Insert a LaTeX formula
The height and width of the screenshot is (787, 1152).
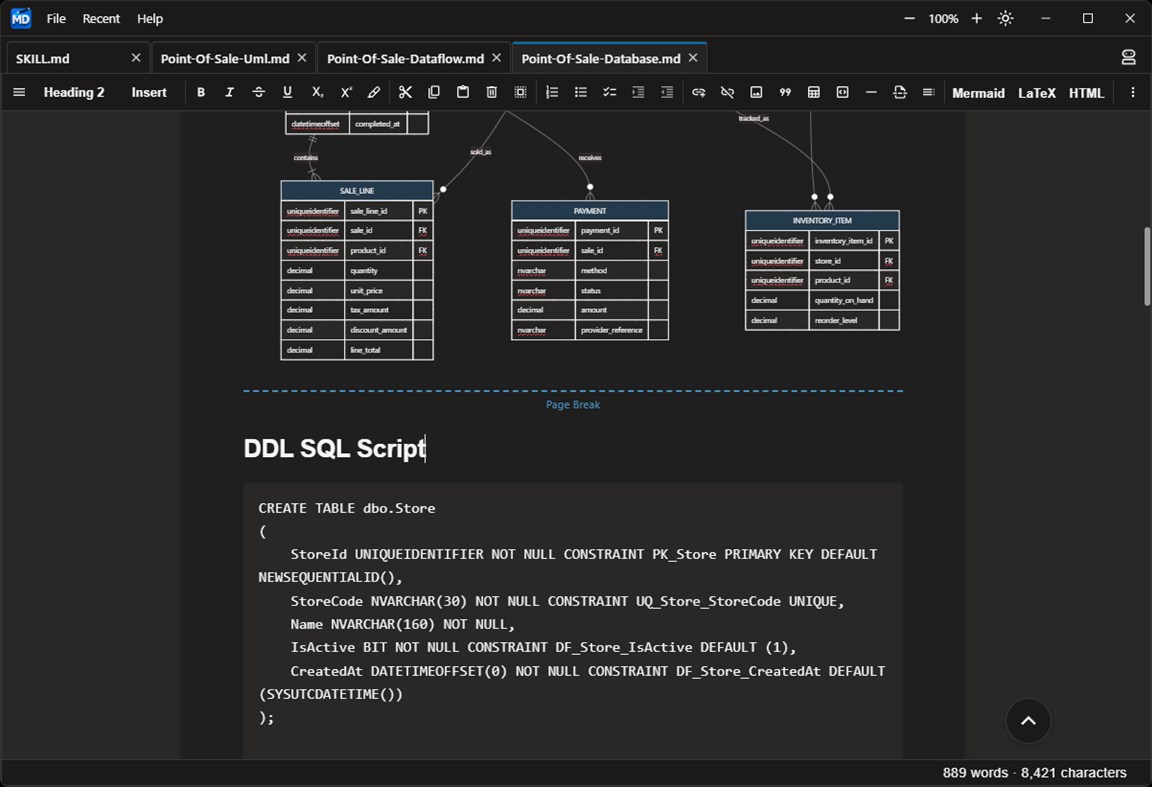point(1037,93)
